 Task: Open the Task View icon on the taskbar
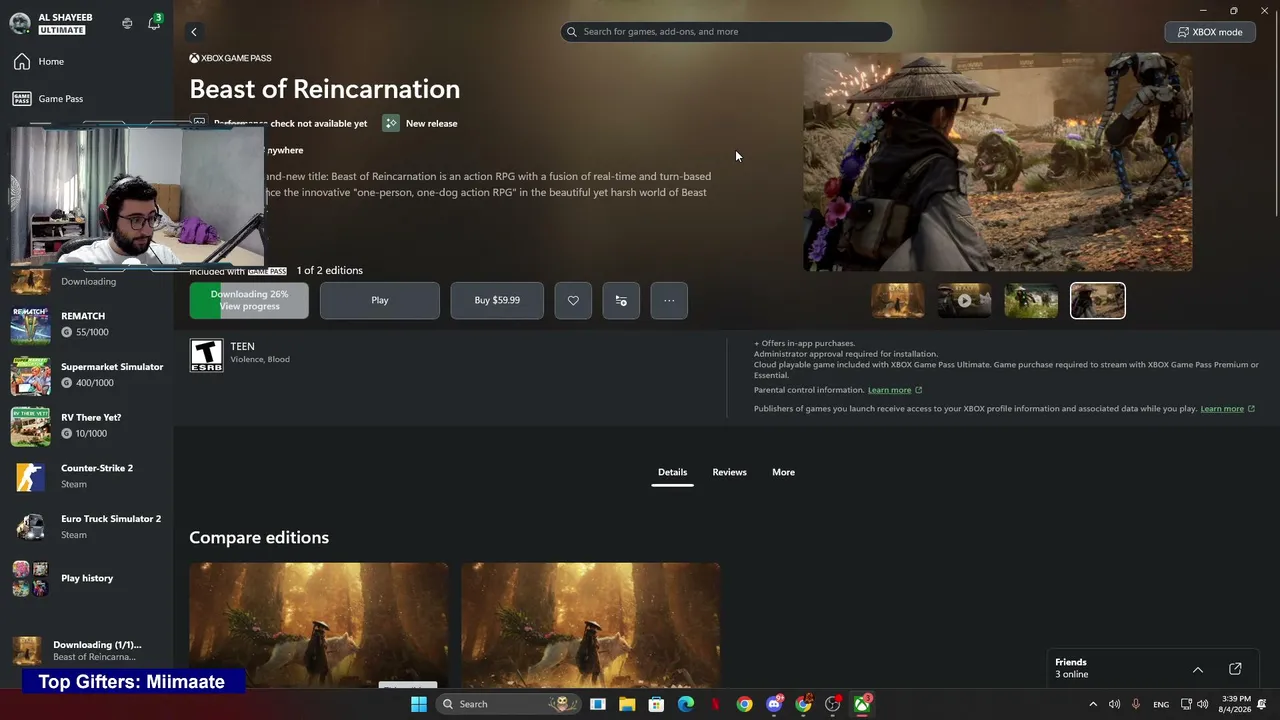(x=598, y=704)
